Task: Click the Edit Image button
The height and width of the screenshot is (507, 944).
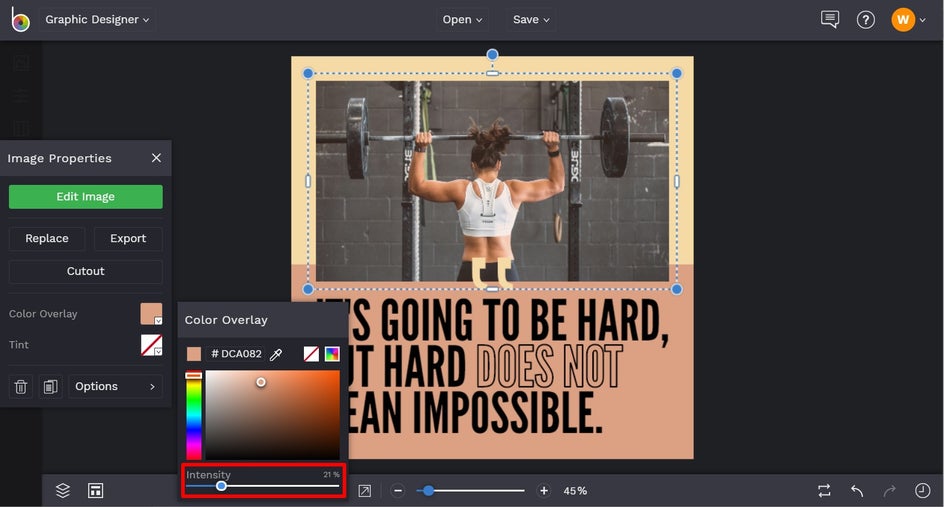Action: point(85,197)
